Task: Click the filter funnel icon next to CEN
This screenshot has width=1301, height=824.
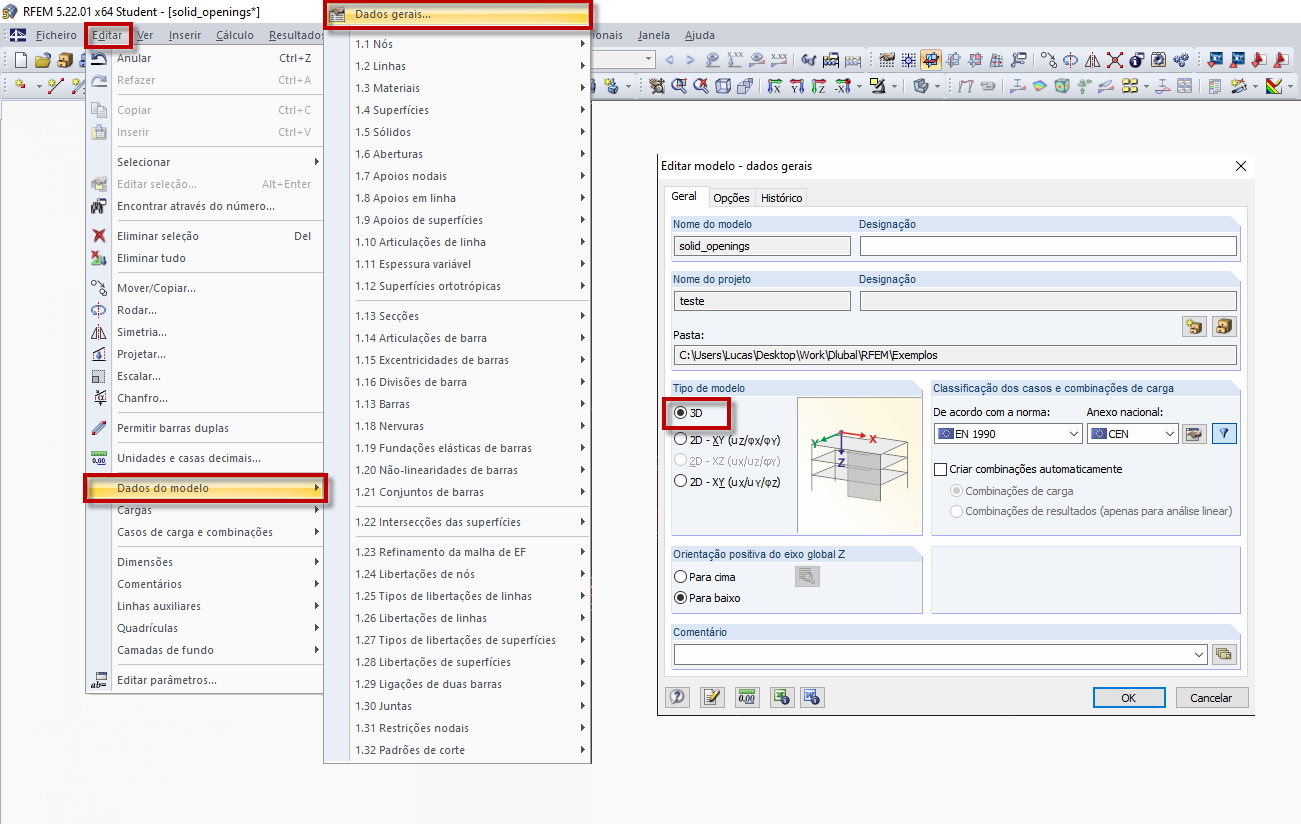Action: pos(1225,434)
